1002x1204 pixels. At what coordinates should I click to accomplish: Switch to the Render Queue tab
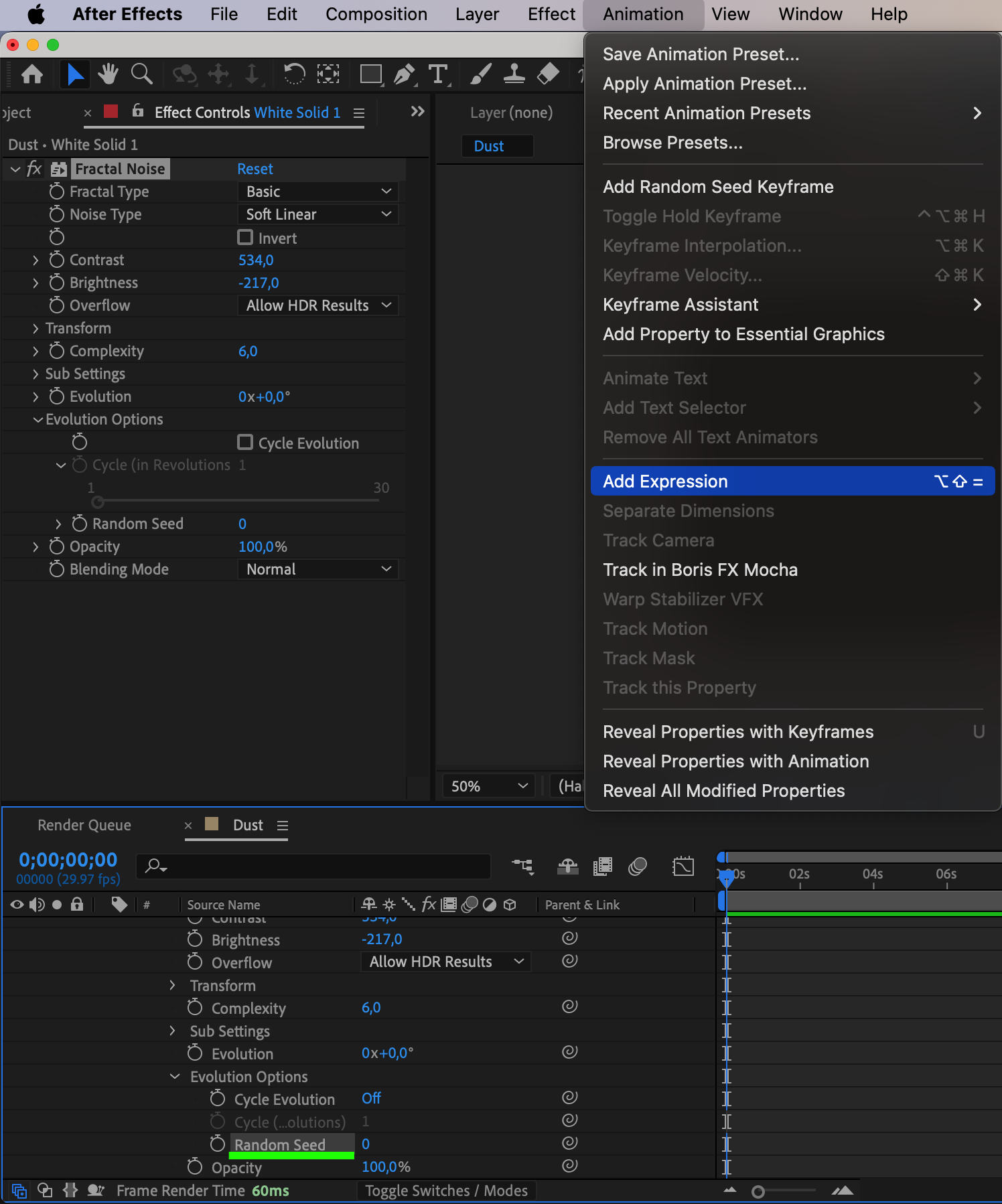[x=84, y=825]
